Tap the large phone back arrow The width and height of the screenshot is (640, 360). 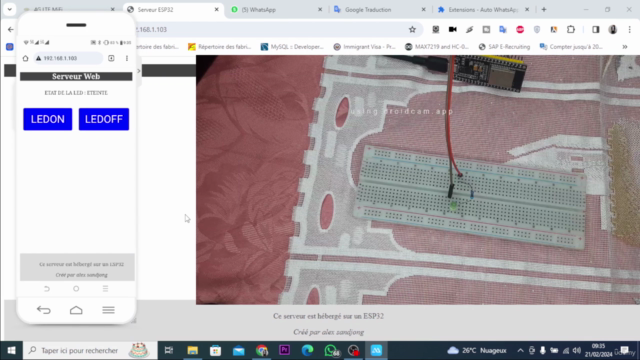pyautogui.click(x=44, y=310)
